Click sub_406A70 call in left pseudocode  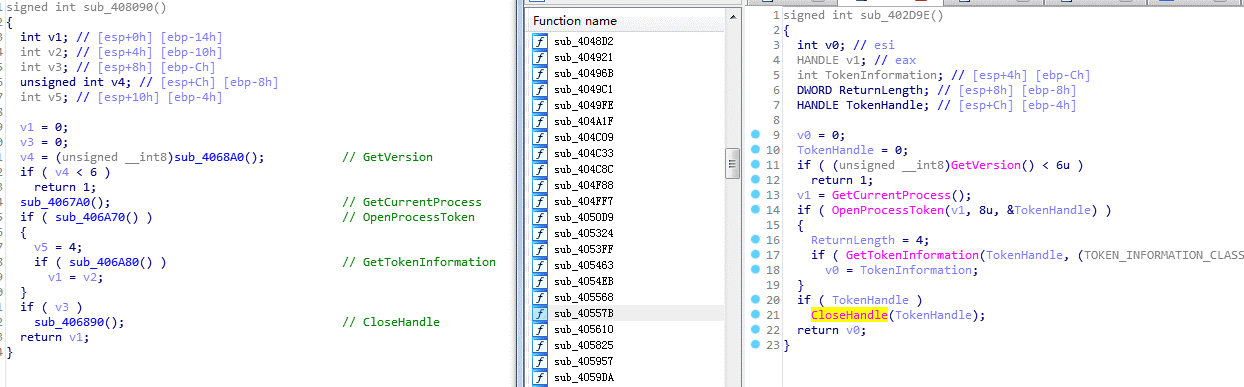[x=90, y=217]
